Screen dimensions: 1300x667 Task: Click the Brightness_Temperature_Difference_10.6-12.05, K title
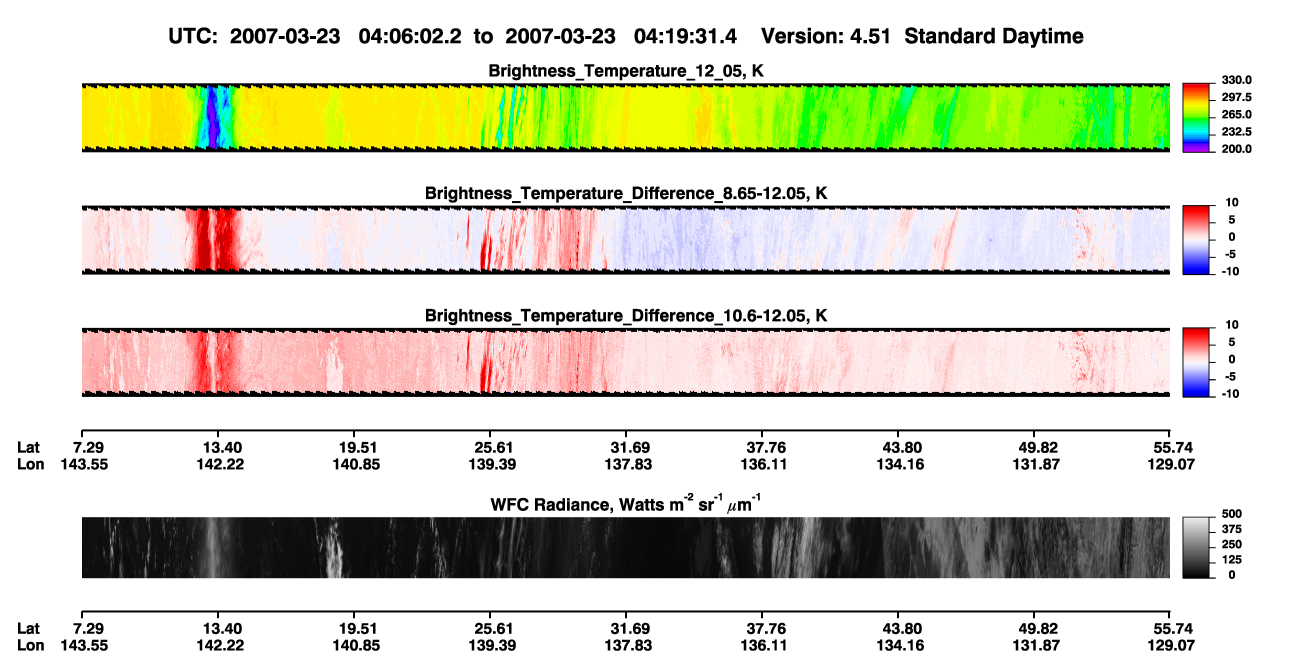626,316
